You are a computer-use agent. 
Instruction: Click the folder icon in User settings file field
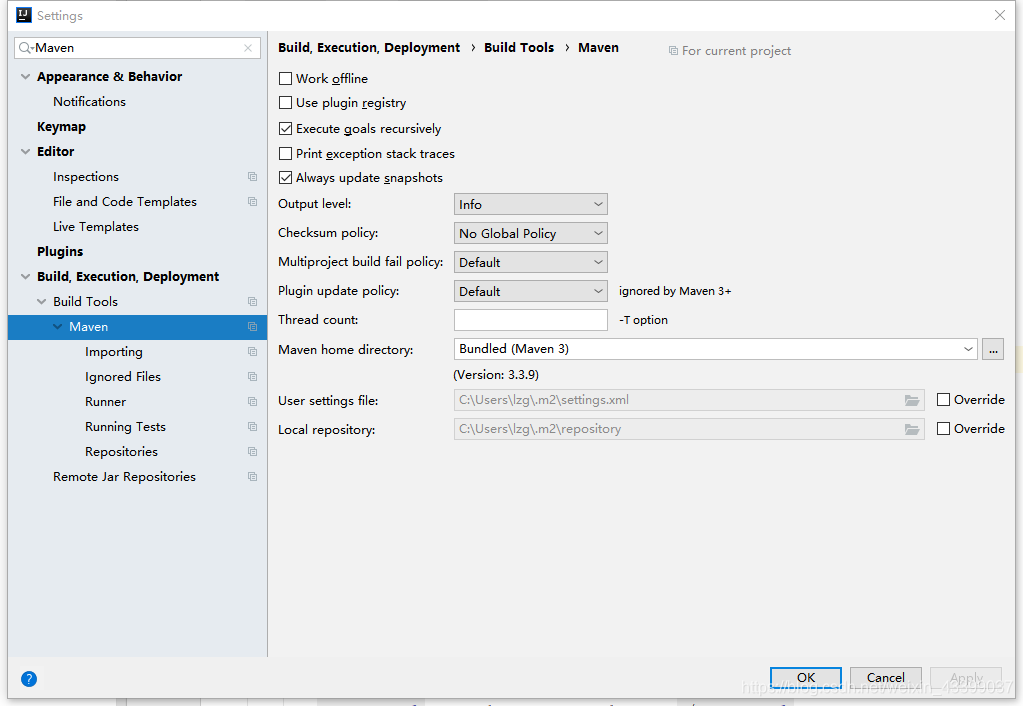912,400
